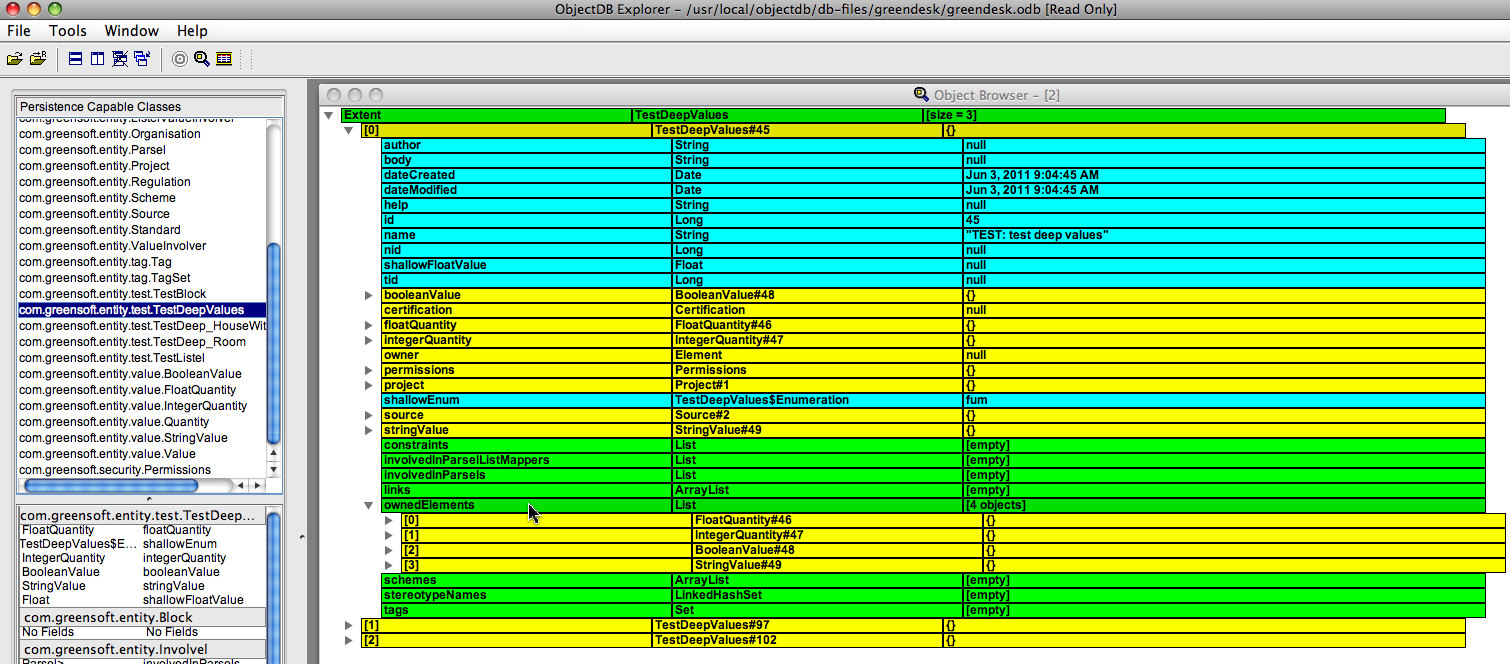
Task: Expand the TestDeepValues#97 entry
Action: pos(348,625)
